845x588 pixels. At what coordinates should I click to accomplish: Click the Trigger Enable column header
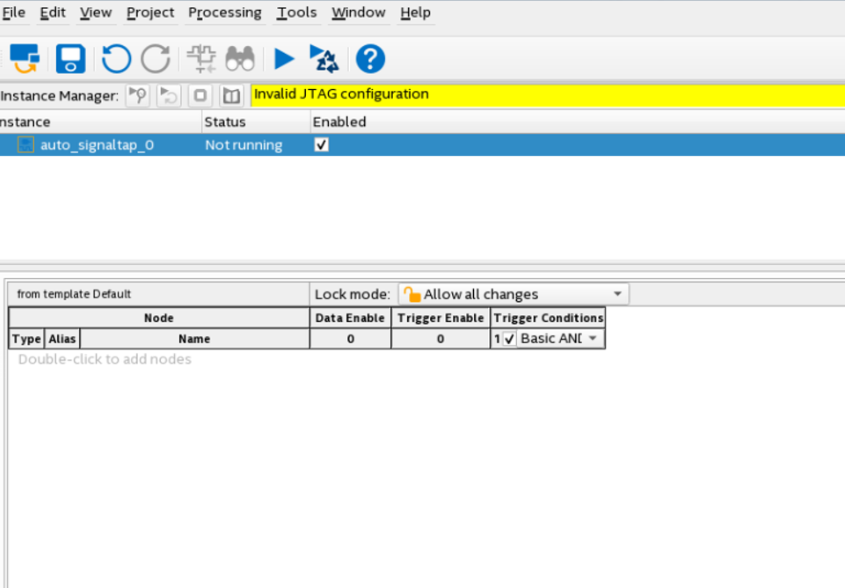440,318
